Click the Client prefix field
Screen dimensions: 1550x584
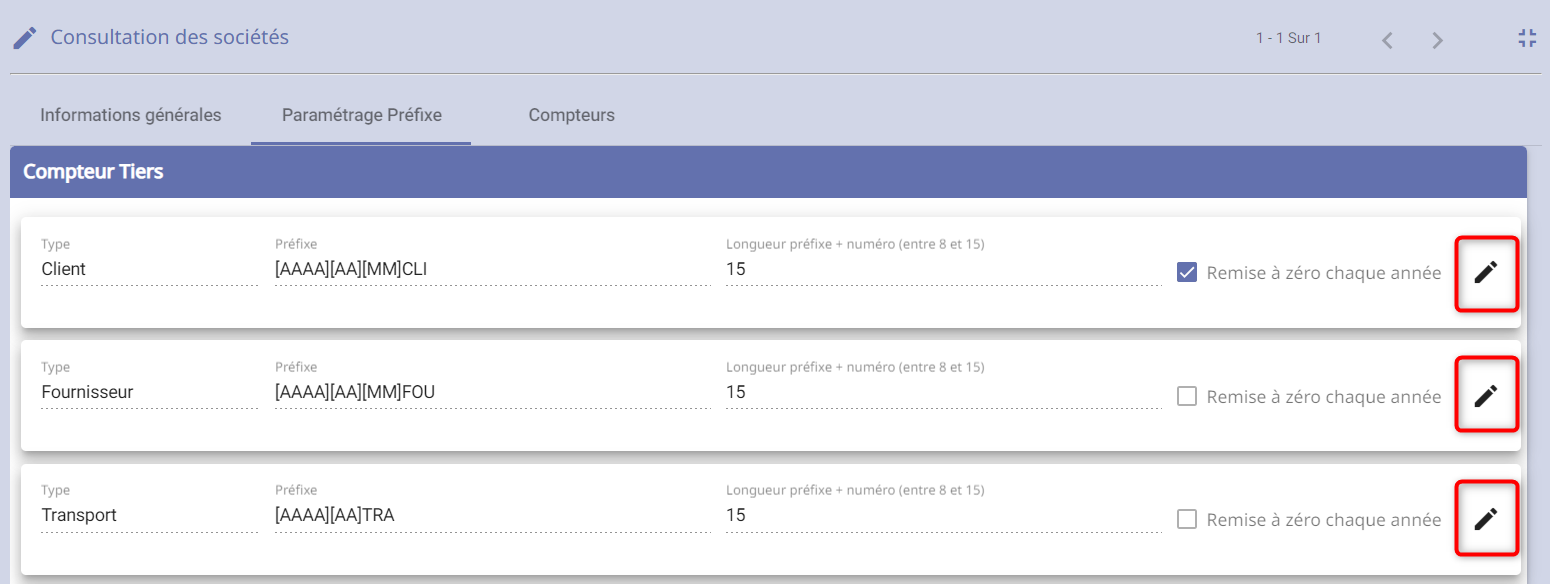[x=492, y=269]
